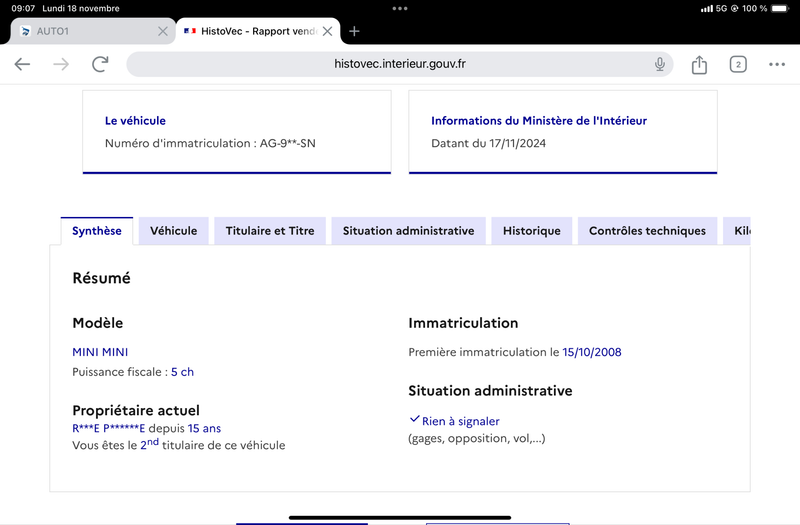
Task: Click the browser forward arrow
Action: (61, 64)
